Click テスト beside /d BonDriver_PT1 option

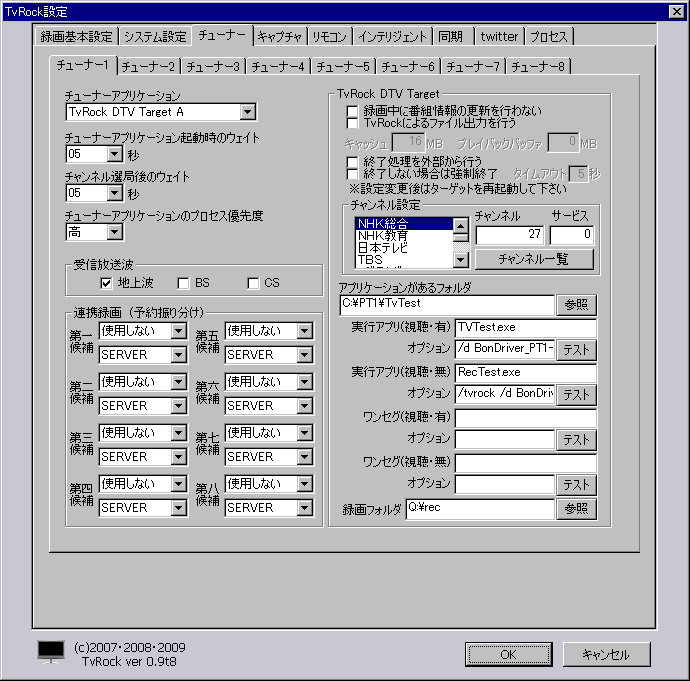576,350
